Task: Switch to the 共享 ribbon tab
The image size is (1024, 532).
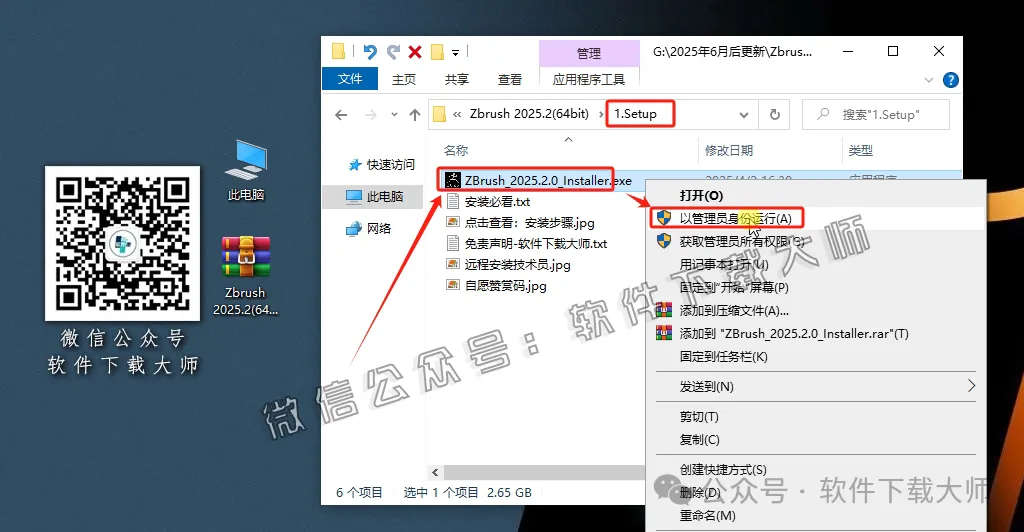Action: point(456,79)
